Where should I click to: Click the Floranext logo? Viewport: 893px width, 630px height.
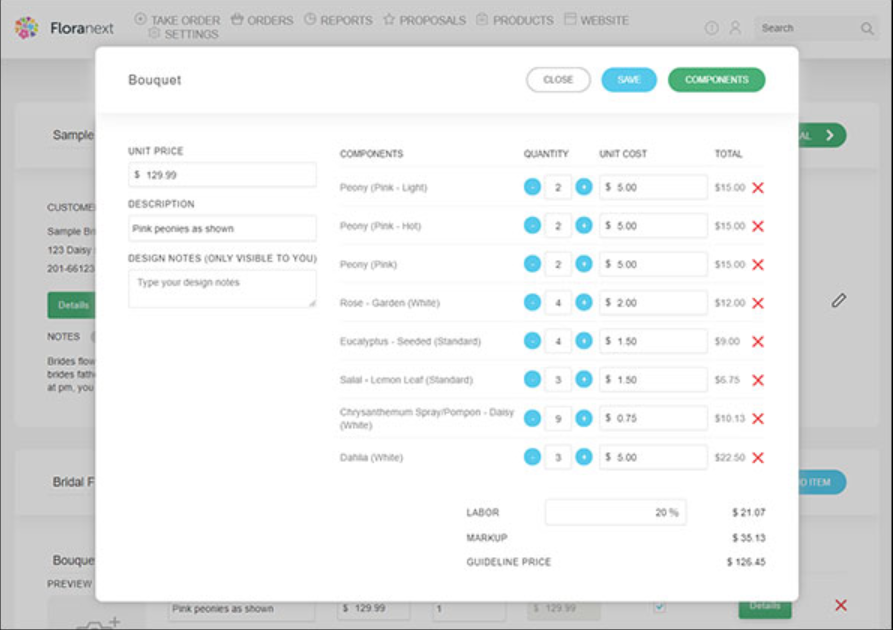[x=64, y=28]
